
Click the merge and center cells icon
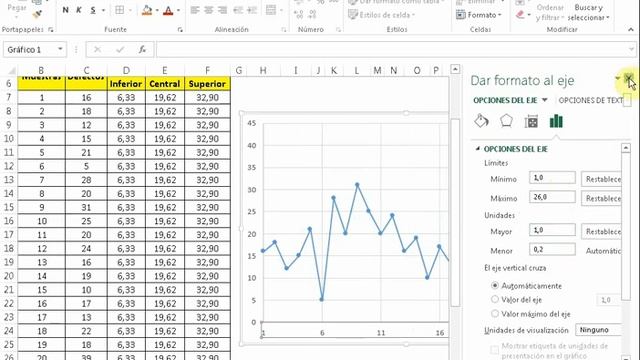coord(271,10)
